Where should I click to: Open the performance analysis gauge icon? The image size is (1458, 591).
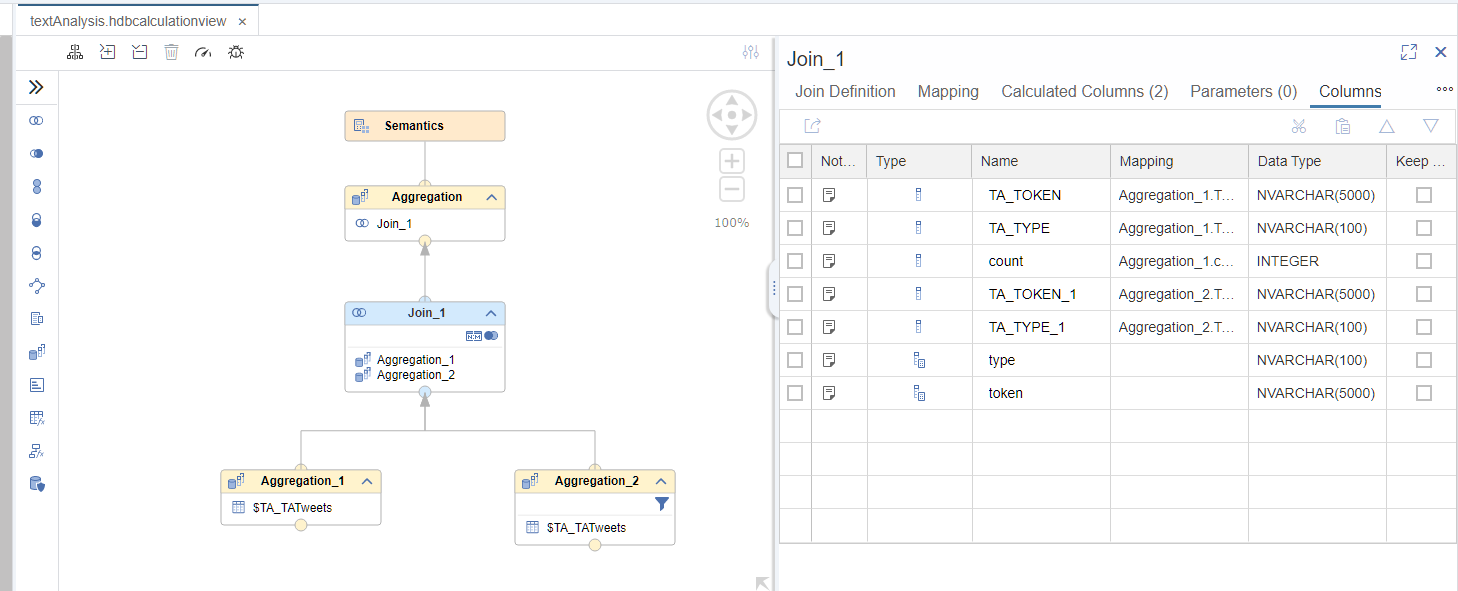click(204, 52)
